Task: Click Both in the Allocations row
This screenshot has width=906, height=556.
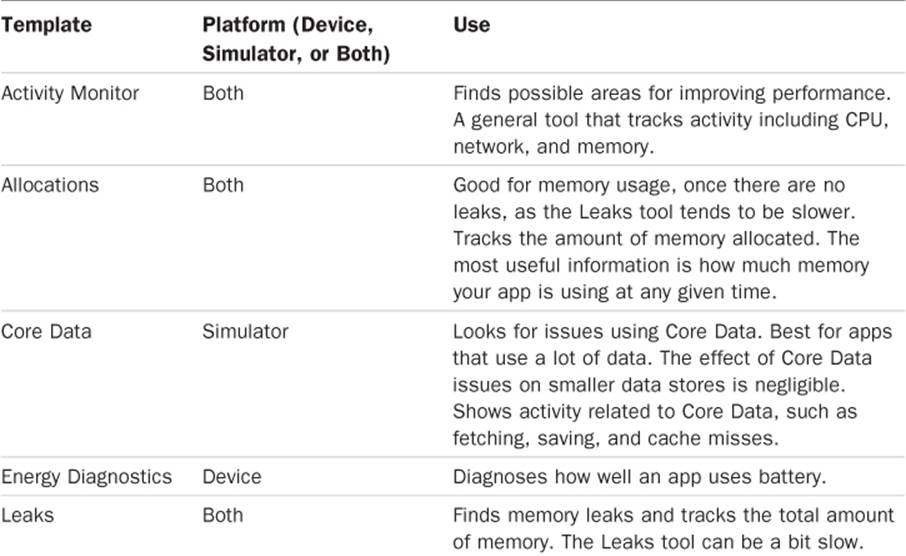Action: (x=223, y=185)
